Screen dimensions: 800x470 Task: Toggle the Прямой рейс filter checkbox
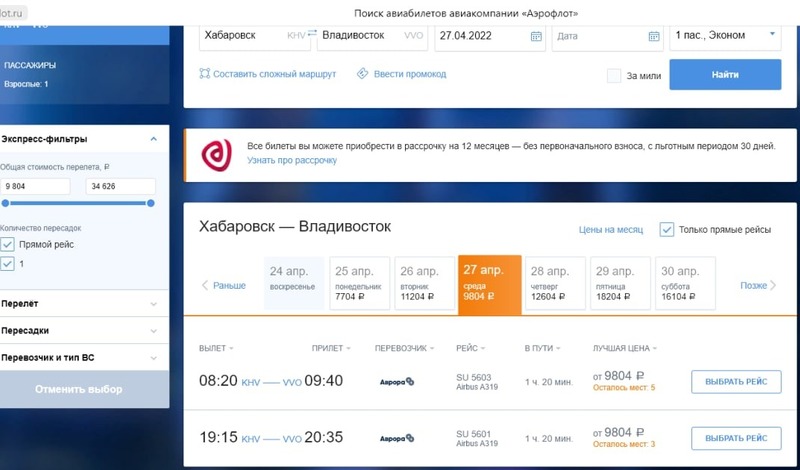7,244
